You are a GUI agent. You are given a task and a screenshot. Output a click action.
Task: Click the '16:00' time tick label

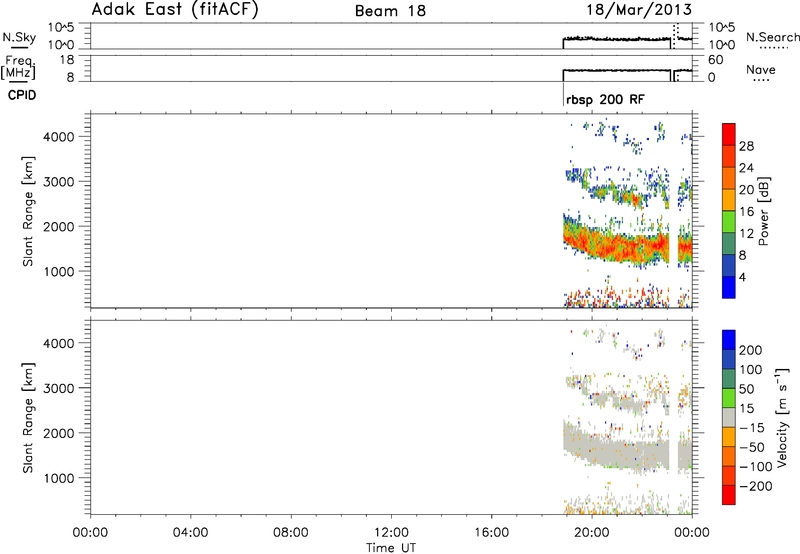click(x=491, y=533)
